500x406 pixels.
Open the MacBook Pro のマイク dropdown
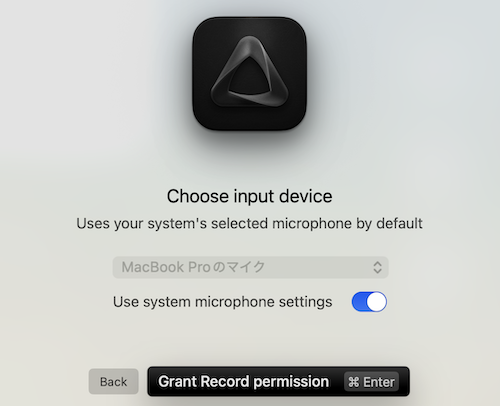point(250,267)
